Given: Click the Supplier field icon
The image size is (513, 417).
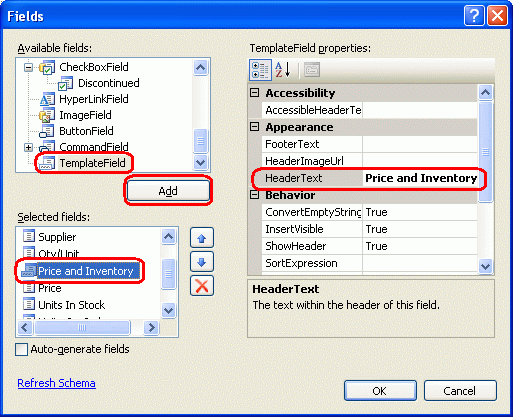Looking at the screenshot, I should tap(29, 235).
